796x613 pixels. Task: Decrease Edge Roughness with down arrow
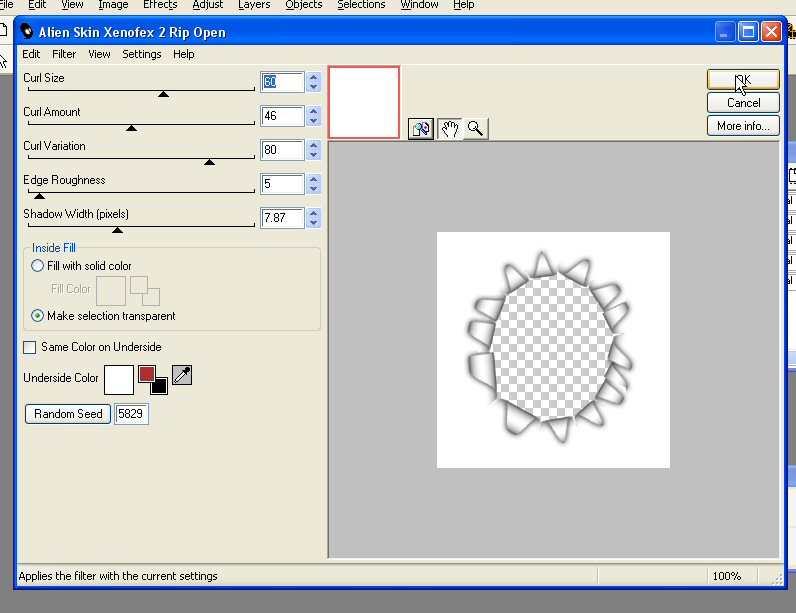[x=314, y=189]
